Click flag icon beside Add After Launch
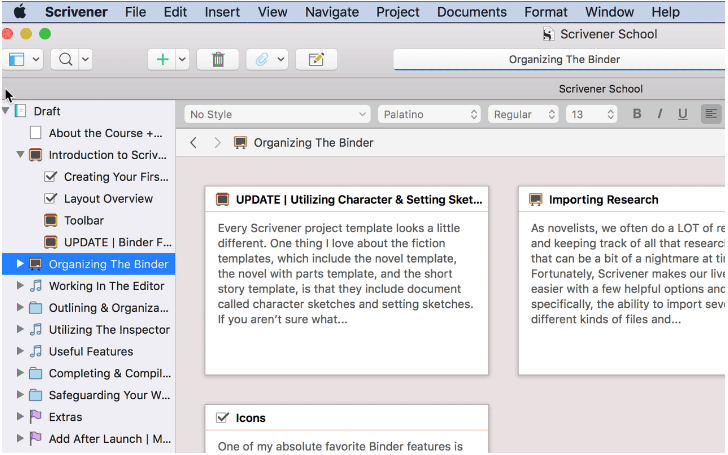Screen dimensions: 728x455 pos(36,439)
